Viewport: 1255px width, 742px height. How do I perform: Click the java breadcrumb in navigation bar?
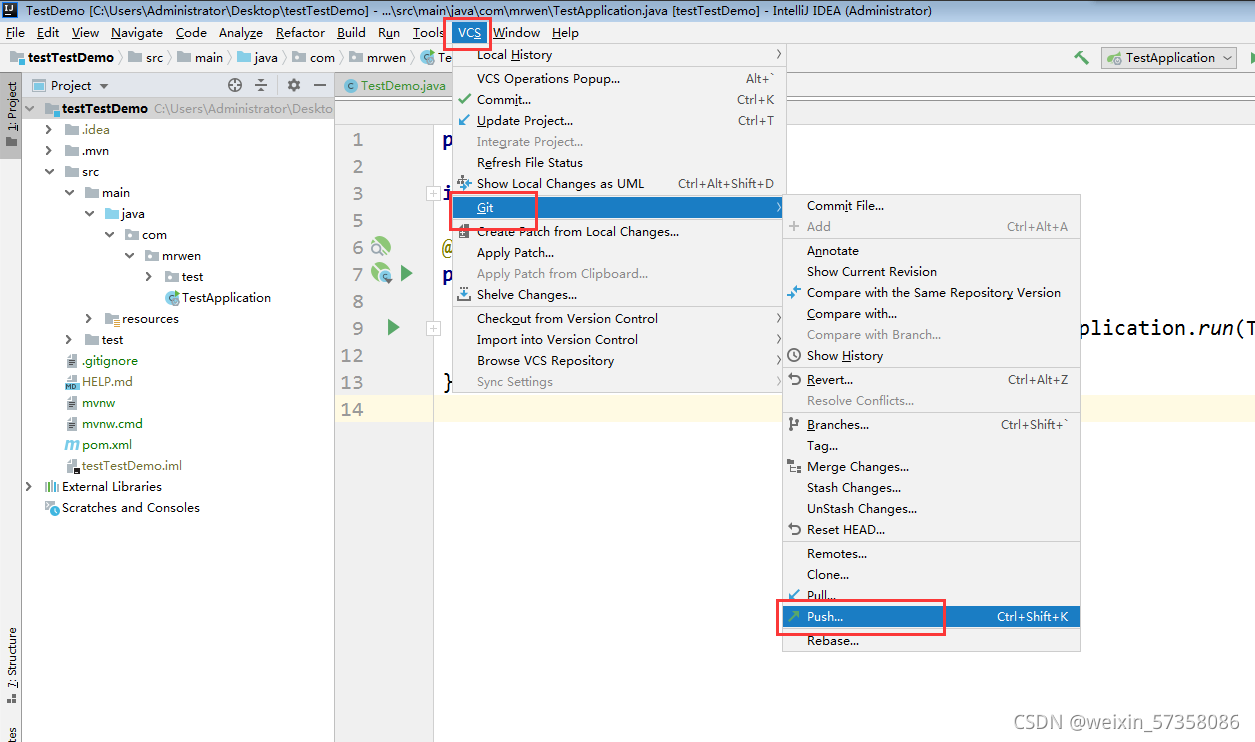257,58
